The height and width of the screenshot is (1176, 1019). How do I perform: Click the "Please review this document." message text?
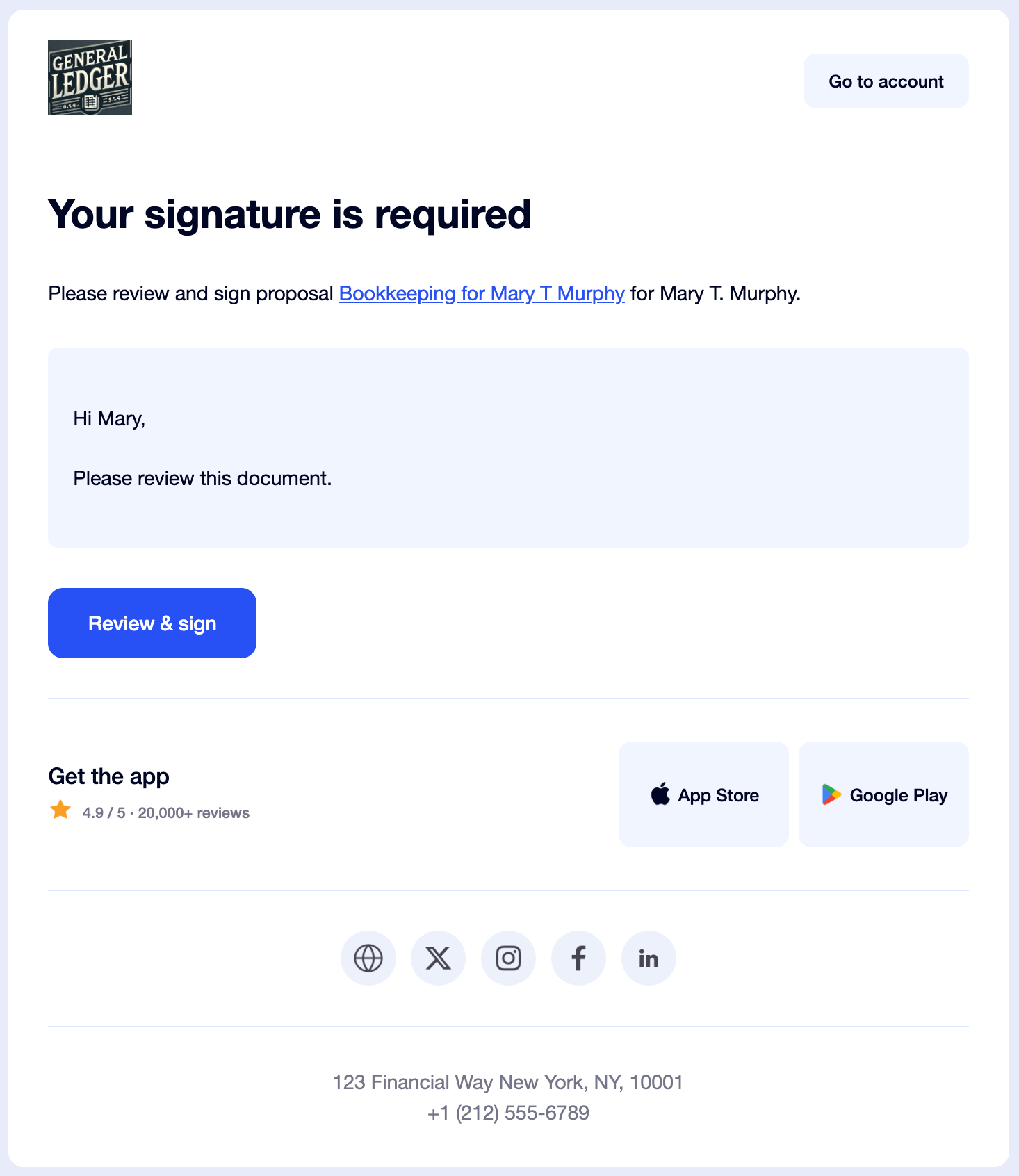point(202,478)
